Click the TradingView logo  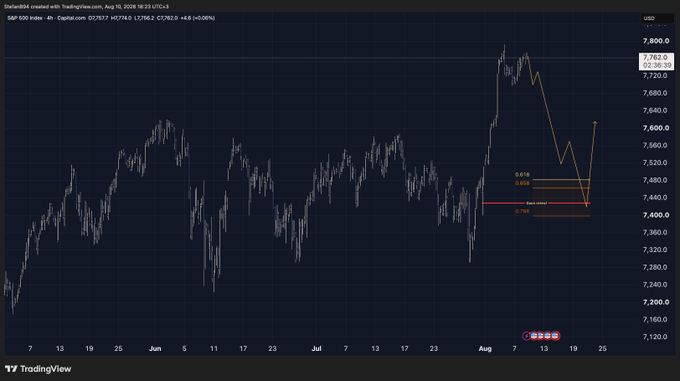point(38,369)
